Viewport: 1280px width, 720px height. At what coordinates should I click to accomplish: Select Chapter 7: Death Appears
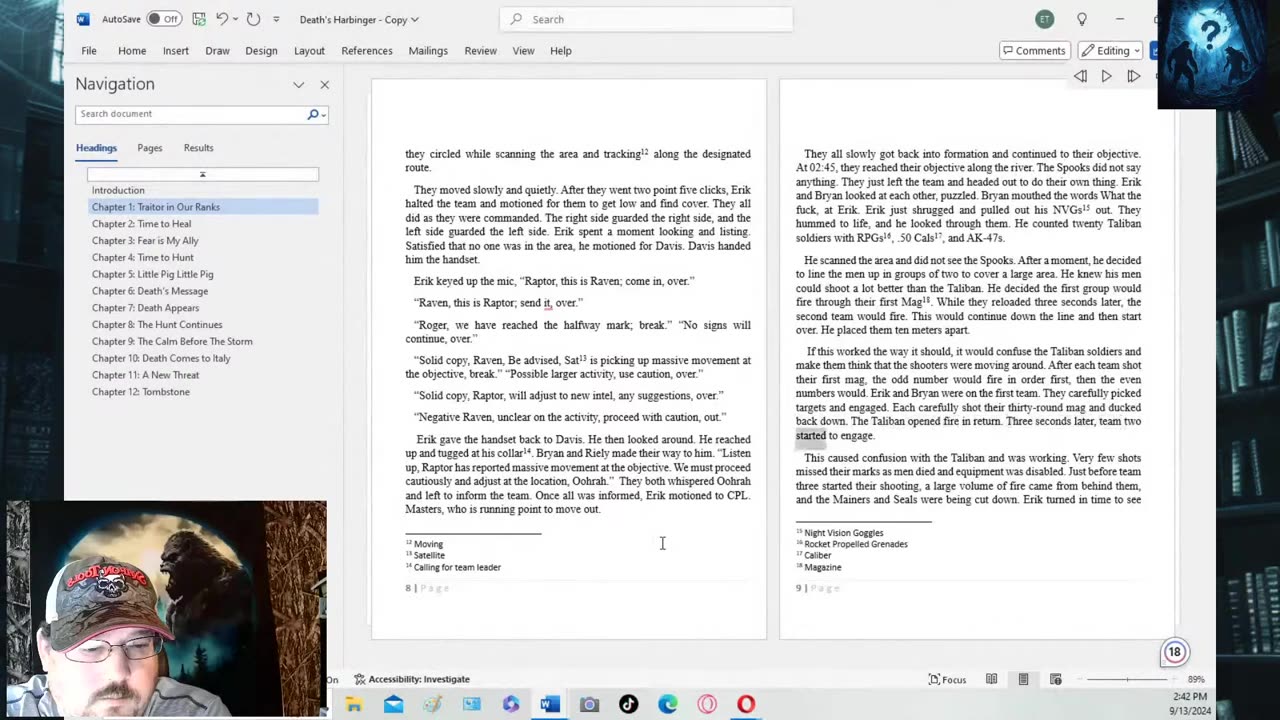[x=145, y=308]
